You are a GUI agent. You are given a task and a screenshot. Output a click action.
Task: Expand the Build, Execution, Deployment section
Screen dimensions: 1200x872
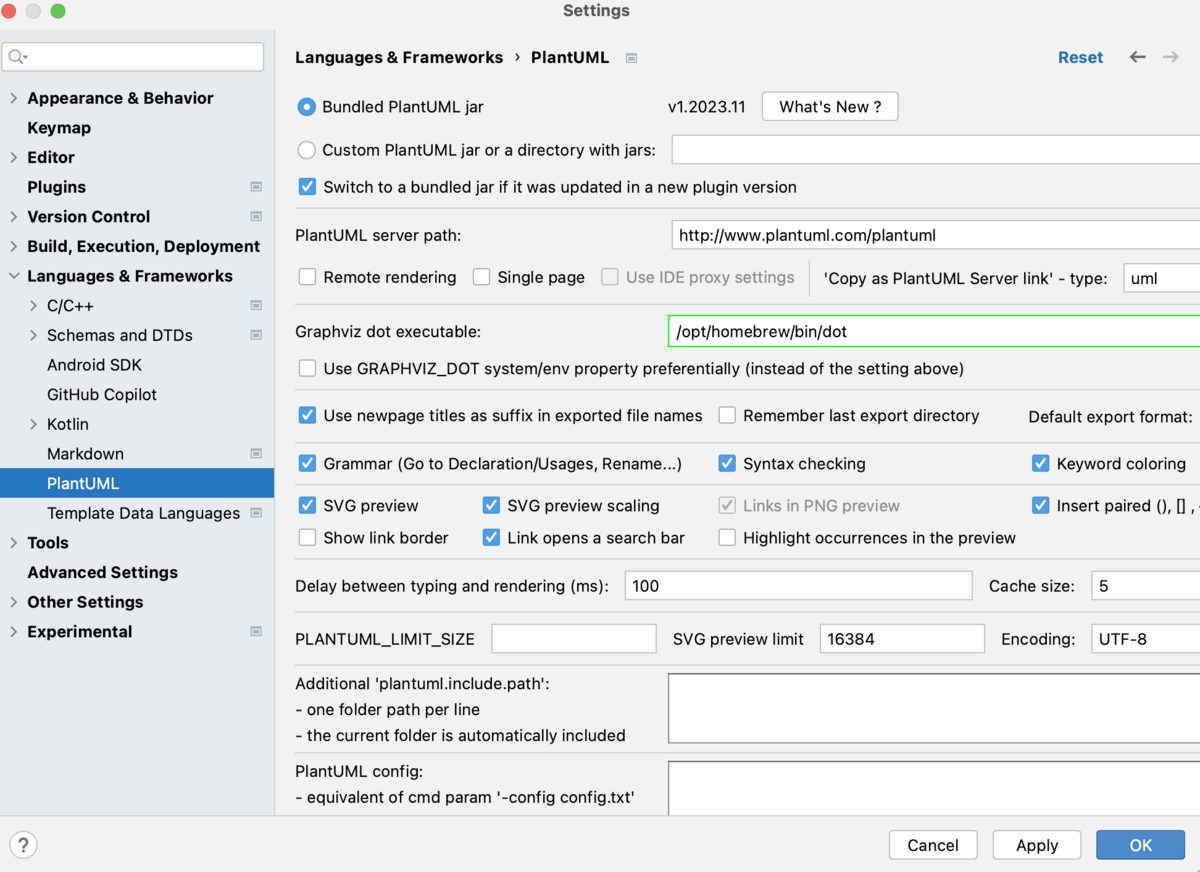click(x=14, y=246)
